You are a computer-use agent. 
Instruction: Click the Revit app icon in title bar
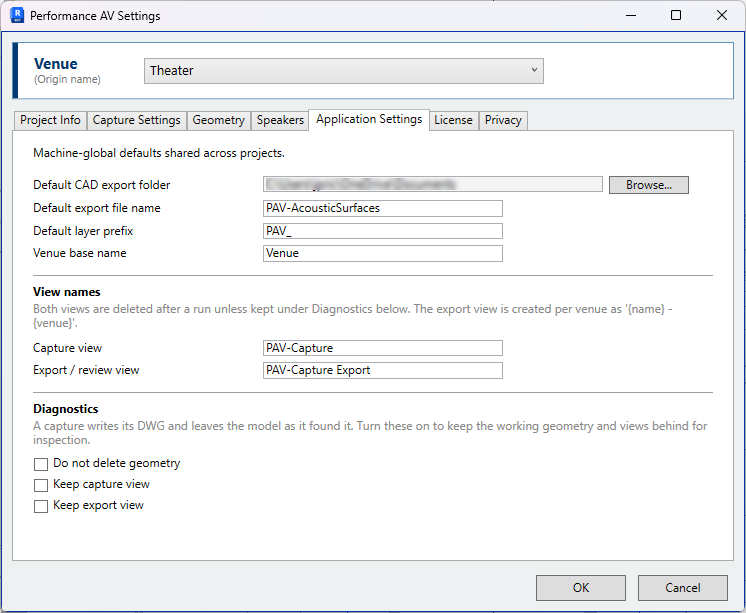coord(17,15)
